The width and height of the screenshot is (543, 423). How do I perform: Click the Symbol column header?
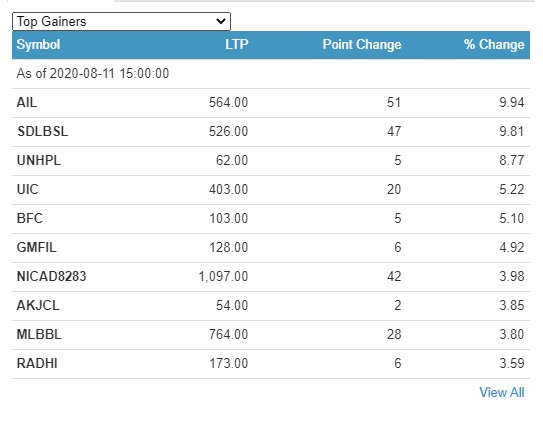pyautogui.click(x=38, y=44)
